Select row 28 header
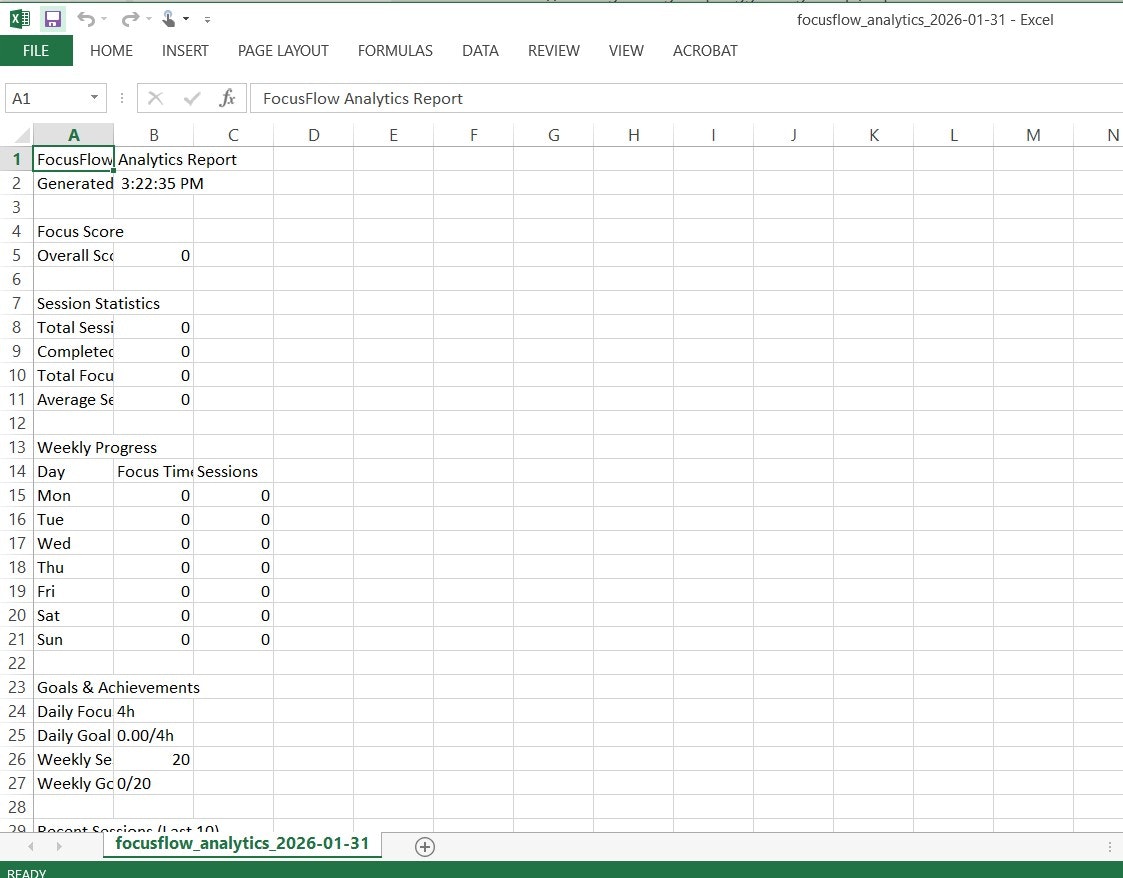Screen dimensions: 1123x878 (16, 807)
